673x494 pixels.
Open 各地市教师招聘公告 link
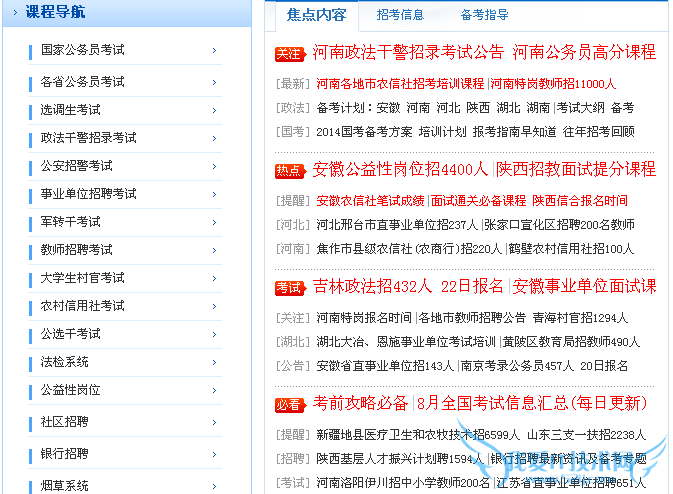click(x=472, y=318)
